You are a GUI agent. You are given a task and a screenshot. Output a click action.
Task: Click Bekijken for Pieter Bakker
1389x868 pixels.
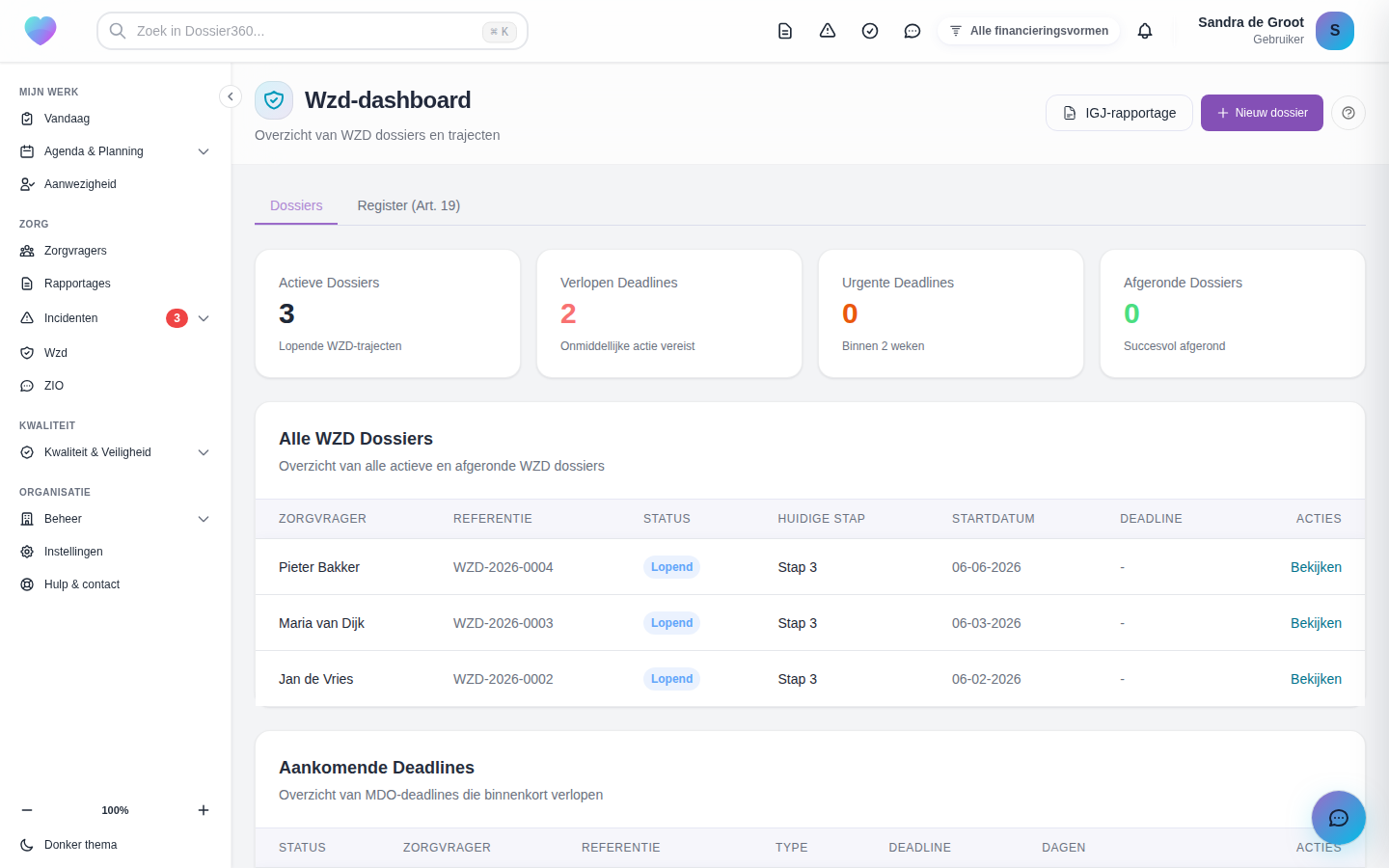click(1316, 567)
